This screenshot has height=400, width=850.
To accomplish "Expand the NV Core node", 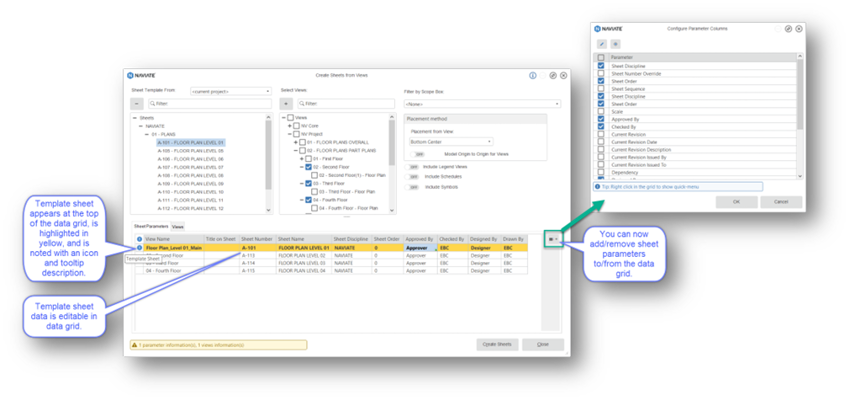I will (289, 126).
